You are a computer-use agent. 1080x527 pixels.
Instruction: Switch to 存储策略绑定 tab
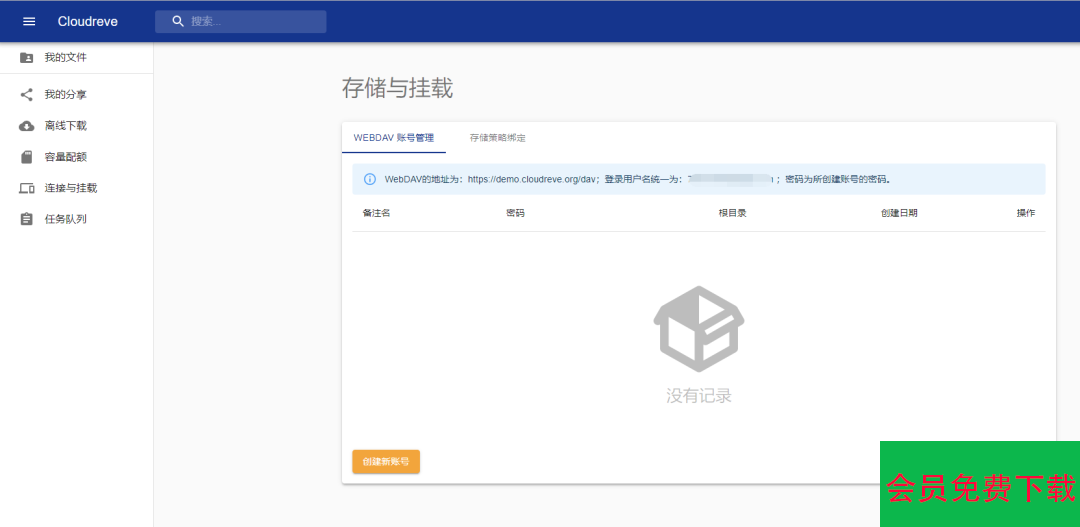[x=497, y=138]
